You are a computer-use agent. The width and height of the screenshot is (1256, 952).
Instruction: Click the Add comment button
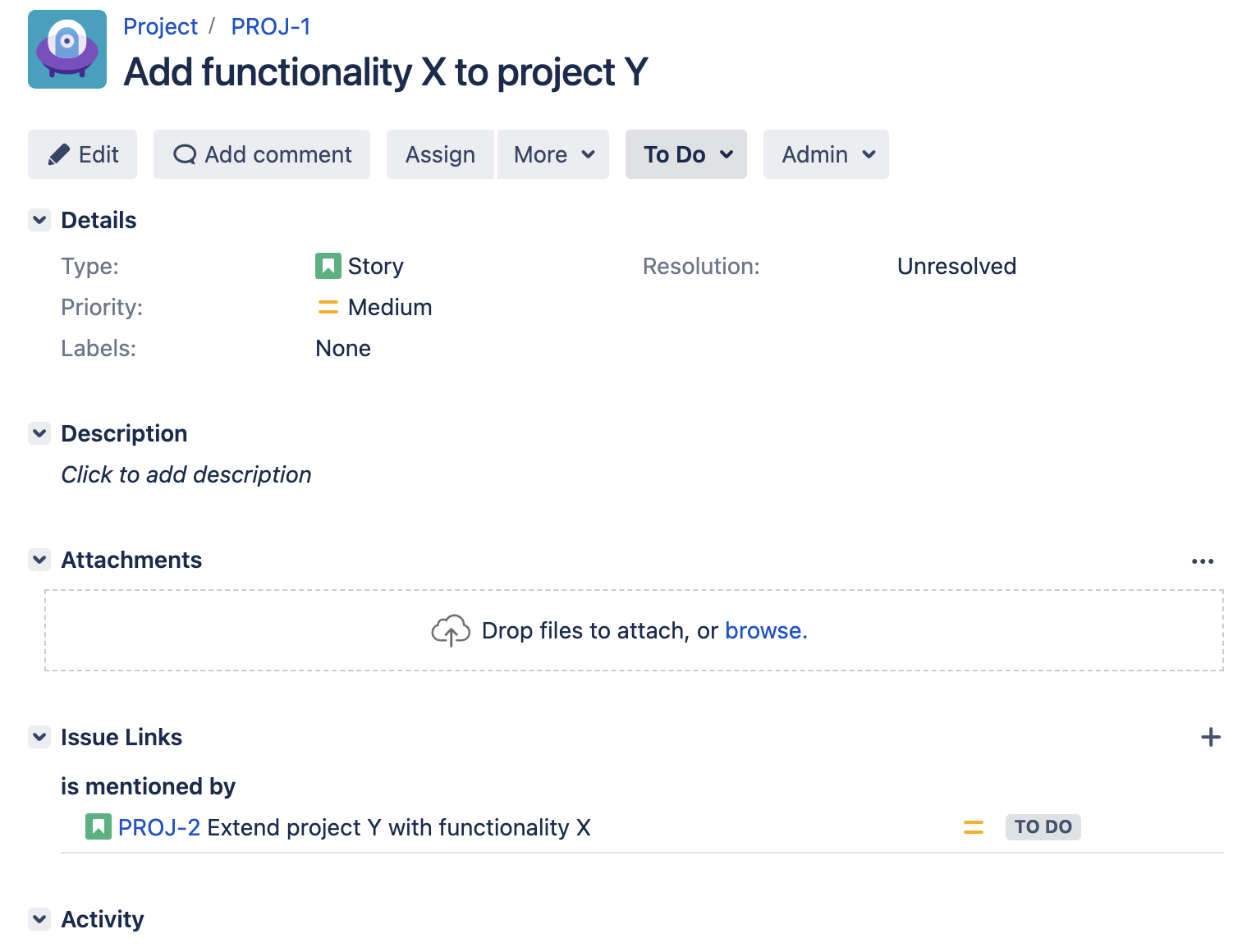(x=262, y=154)
